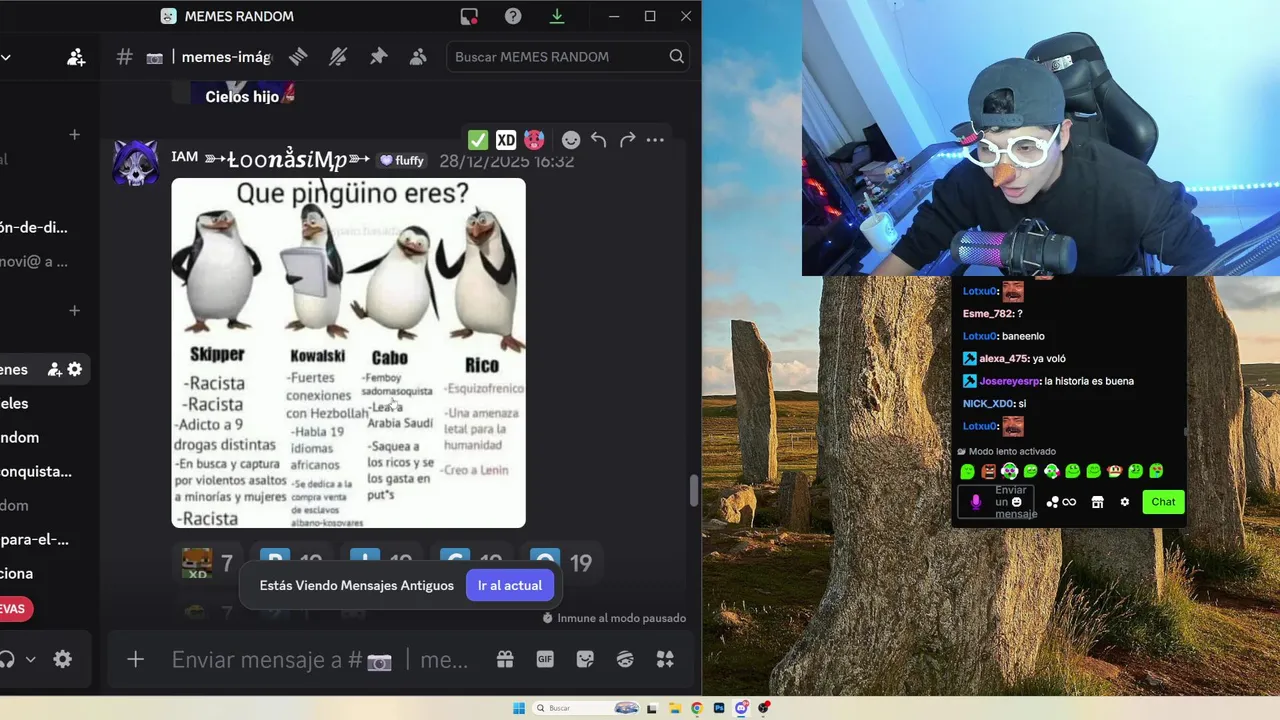Open File Explorer from the taskbar
The height and width of the screenshot is (720, 1280).
point(675,708)
